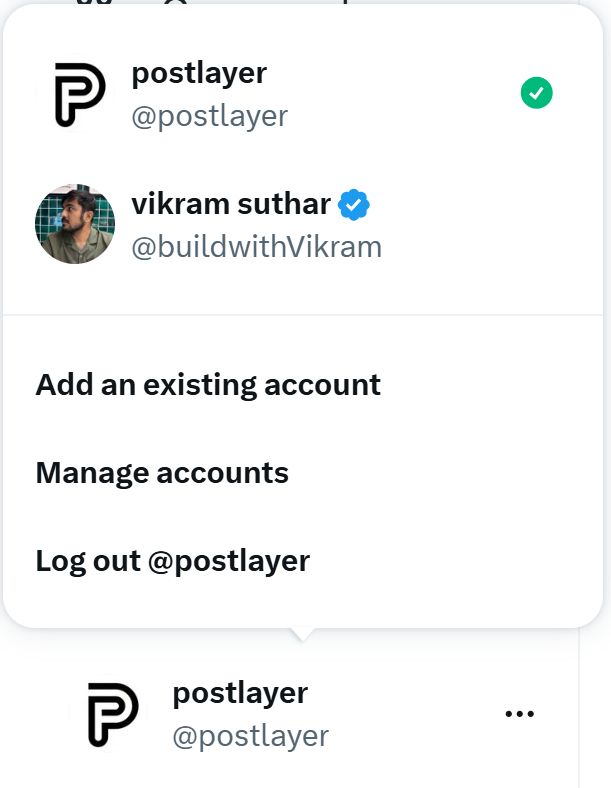
Task: Select Add an existing account
Action: [x=208, y=385]
